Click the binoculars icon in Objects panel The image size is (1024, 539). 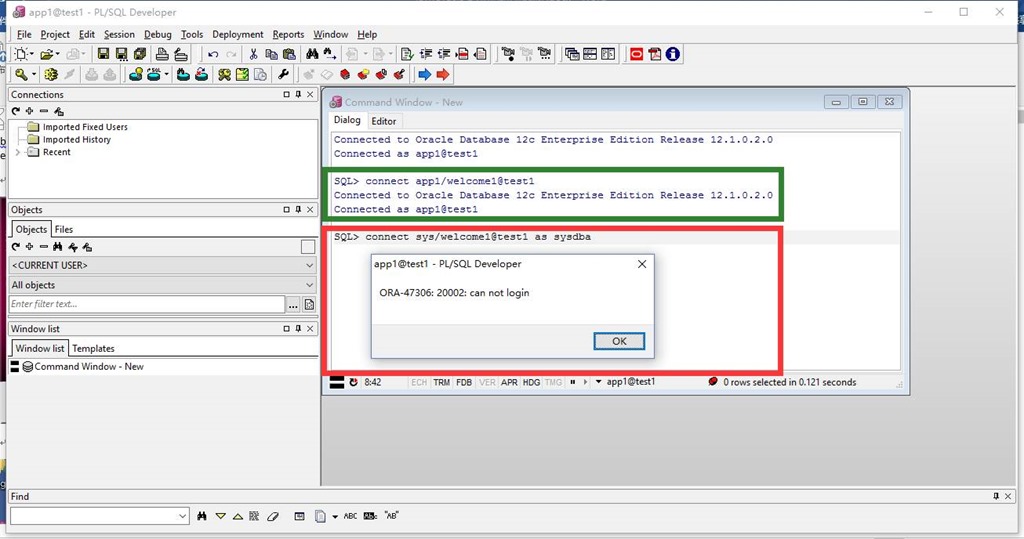pos(58,247)
